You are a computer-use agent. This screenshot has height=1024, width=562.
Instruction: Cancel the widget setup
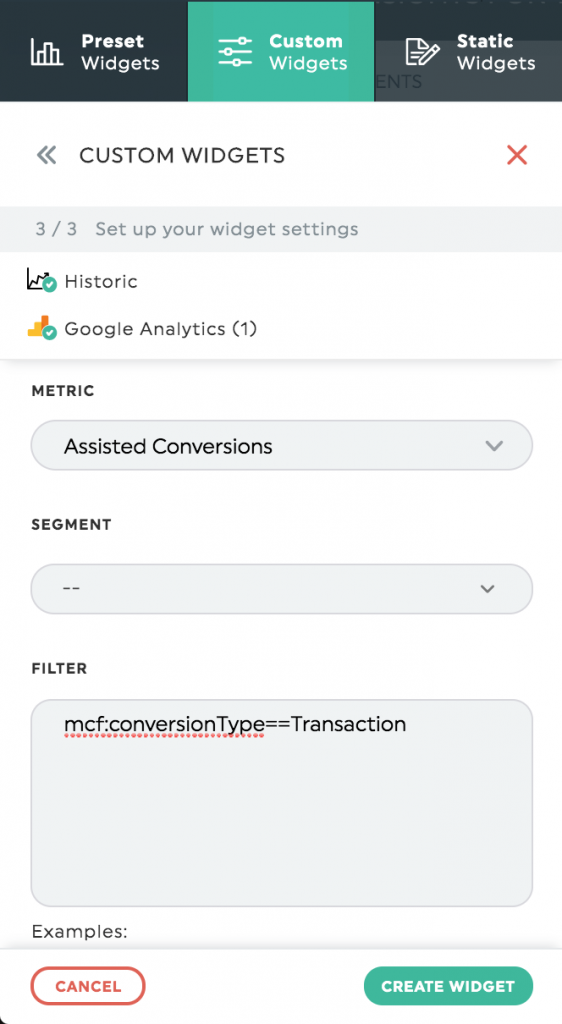point(87,985)
